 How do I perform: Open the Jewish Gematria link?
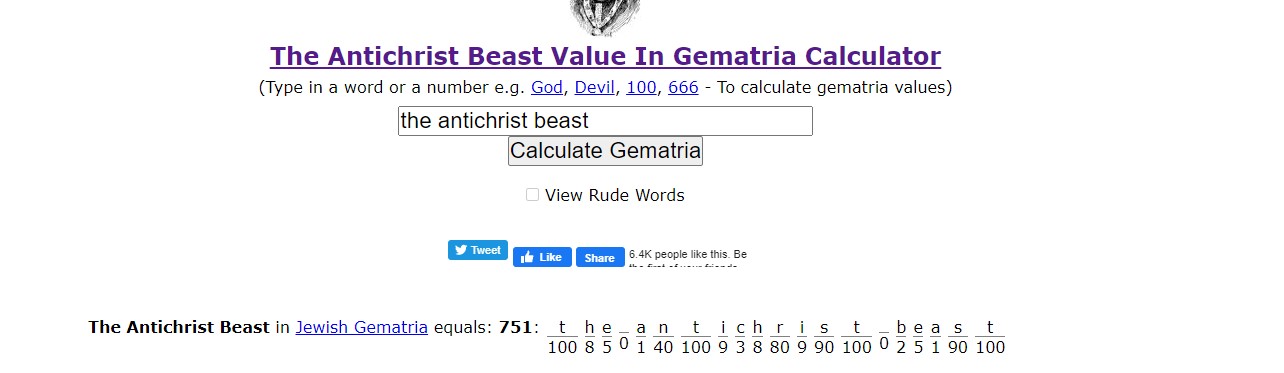[x=362, y=327]
